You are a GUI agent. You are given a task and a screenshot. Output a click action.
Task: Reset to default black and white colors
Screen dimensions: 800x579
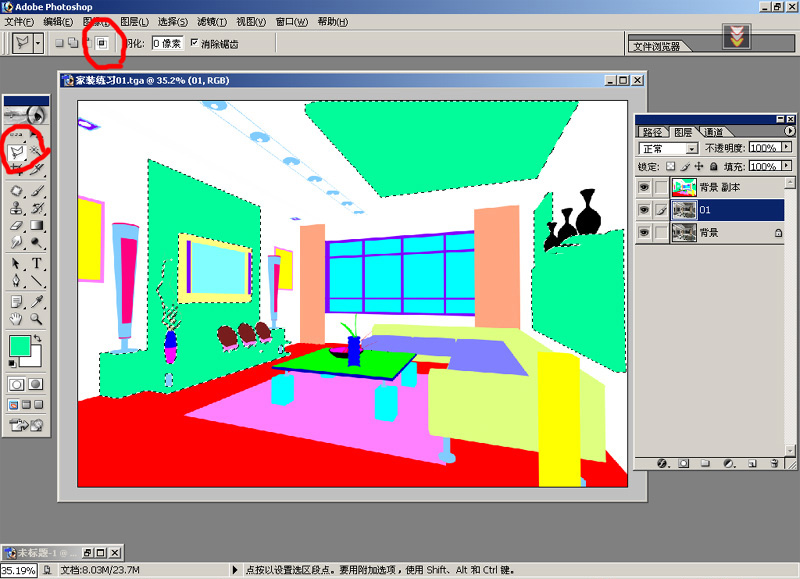pyautogui.click(x=12, y=363)
